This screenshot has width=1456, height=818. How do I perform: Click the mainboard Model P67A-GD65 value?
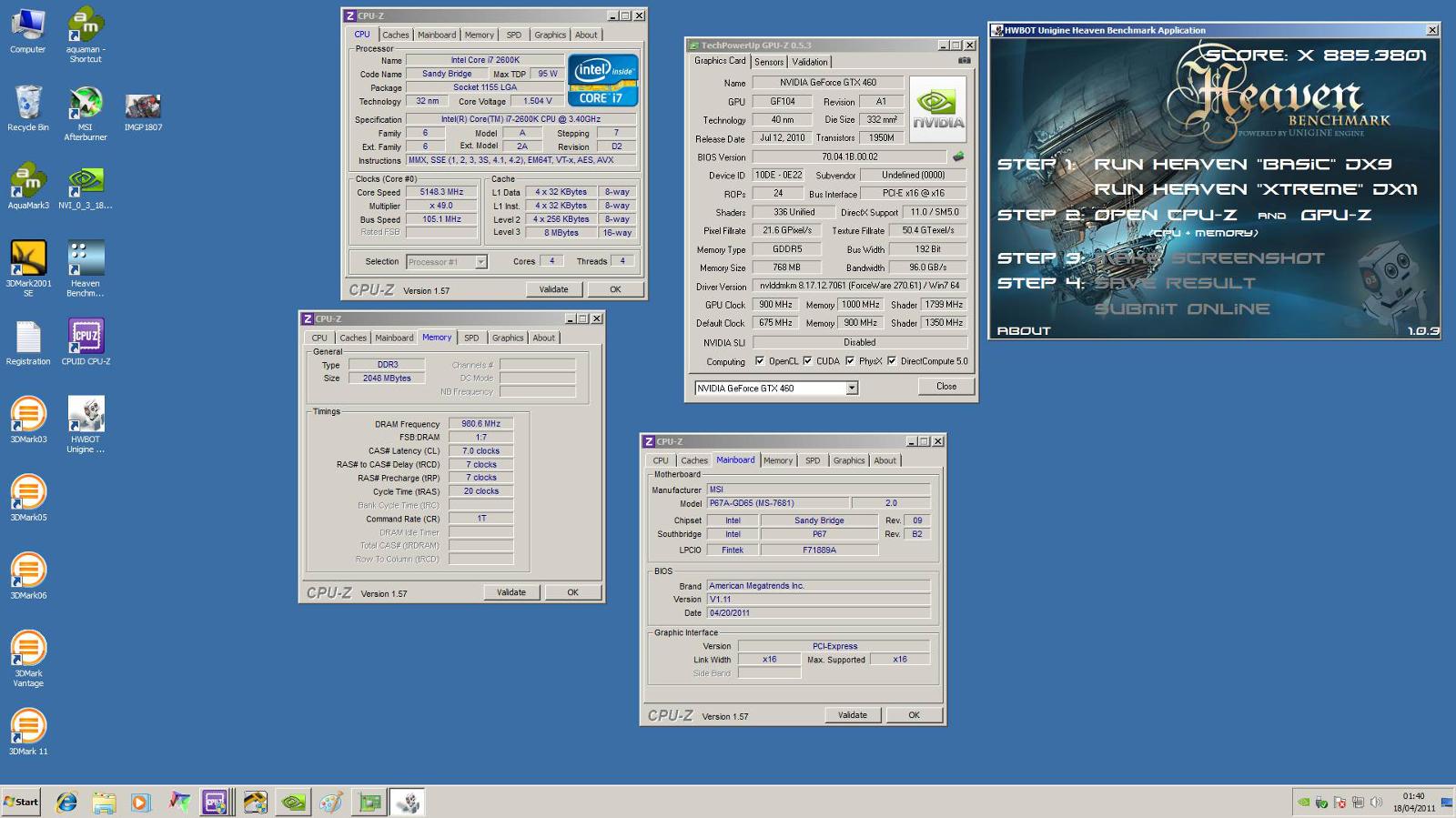tap(777, 503)
